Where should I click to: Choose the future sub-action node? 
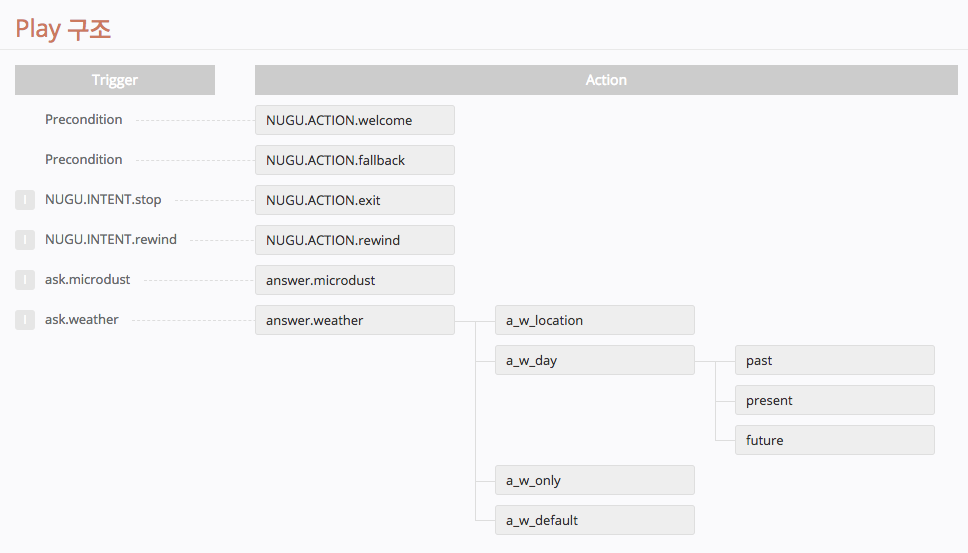point(834,440)
